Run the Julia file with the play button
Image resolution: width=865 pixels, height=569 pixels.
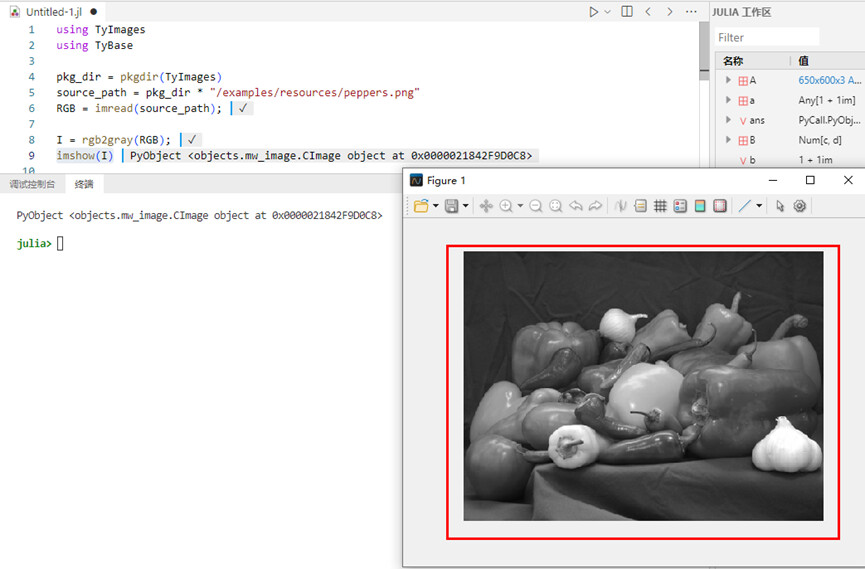593,12
